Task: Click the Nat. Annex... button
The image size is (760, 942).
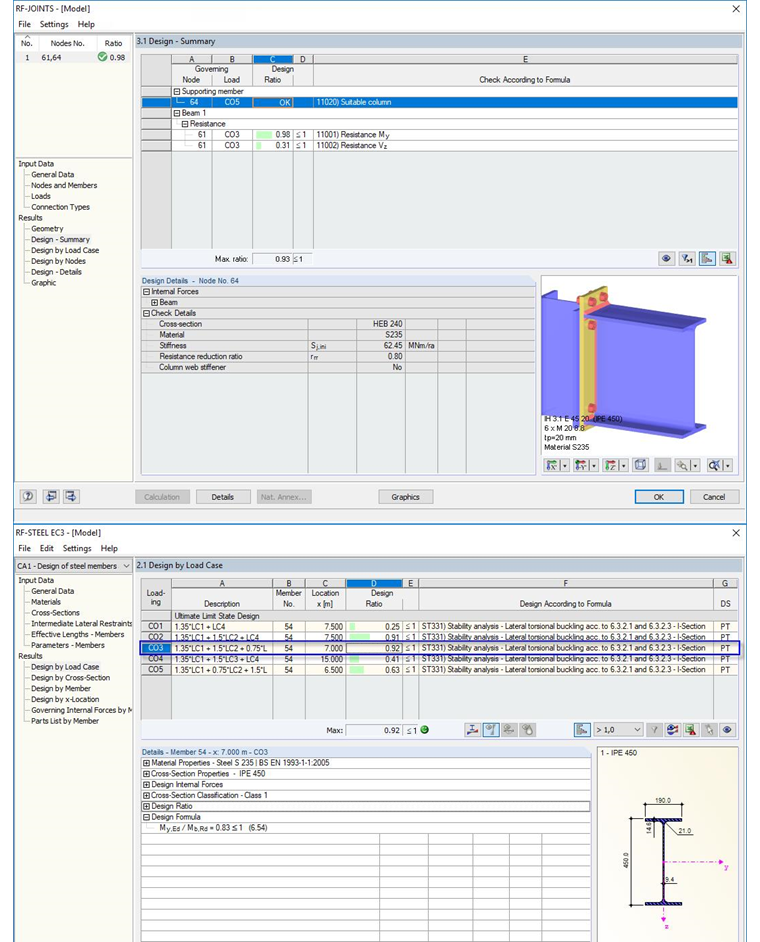Action: pyautogui.click(x=284, y=497)
